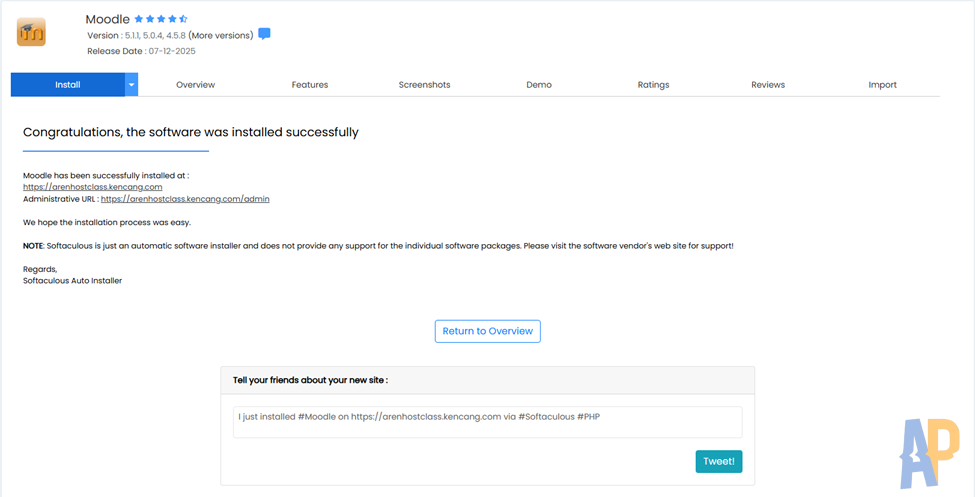
Task: Open the Ratings tab
Action: [653, 85]
